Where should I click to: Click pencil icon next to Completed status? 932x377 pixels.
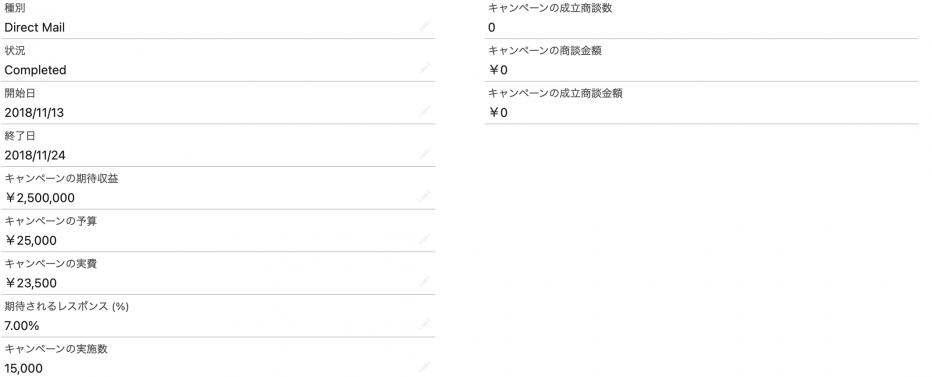(424, 69)
